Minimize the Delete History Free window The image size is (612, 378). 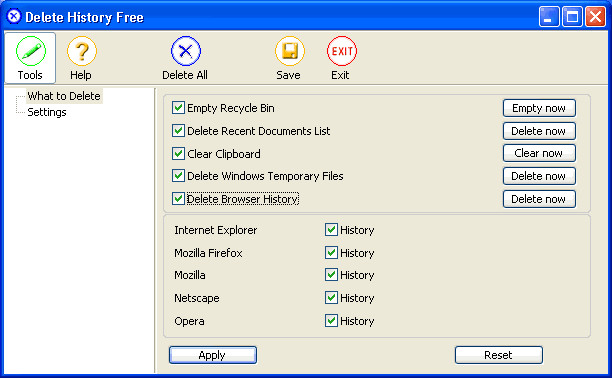[x=549, y=17]
